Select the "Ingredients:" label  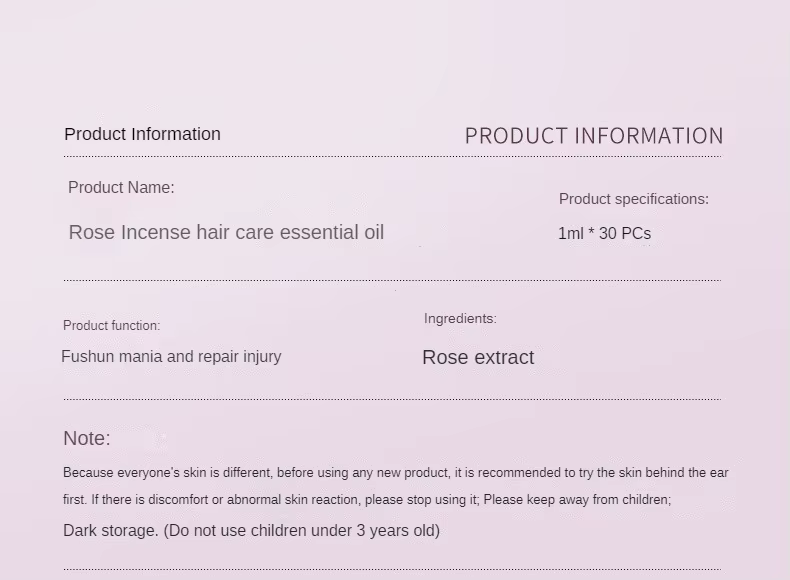460,319
